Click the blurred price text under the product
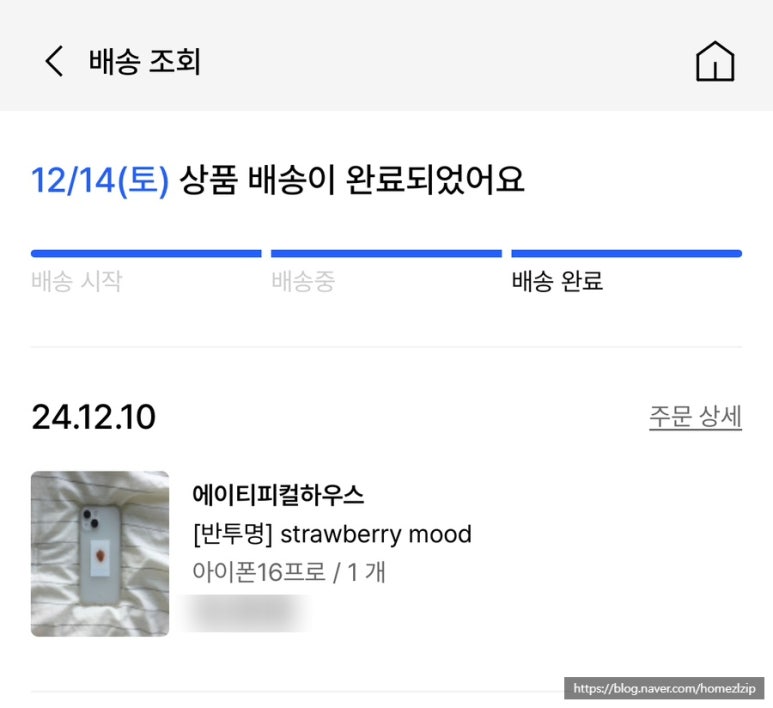773x708 pixels. 245,613
